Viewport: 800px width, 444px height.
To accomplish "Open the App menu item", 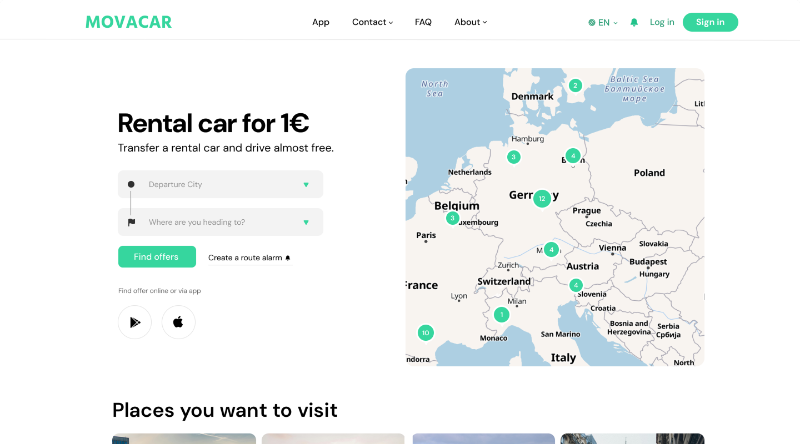I will click(320, 22).
